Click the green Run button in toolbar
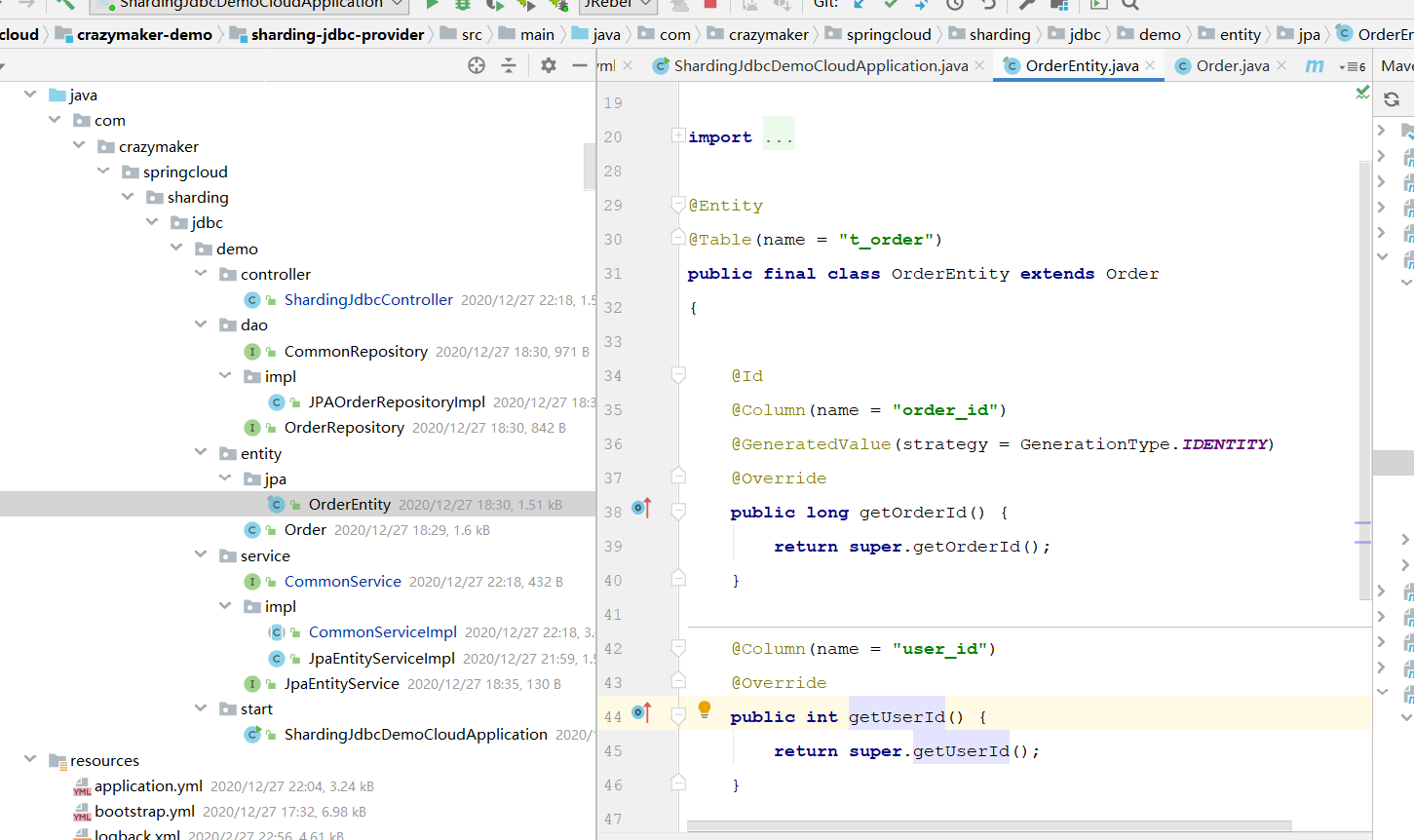The width and height of the screenshot is (1414, 840). pos(433,4)
